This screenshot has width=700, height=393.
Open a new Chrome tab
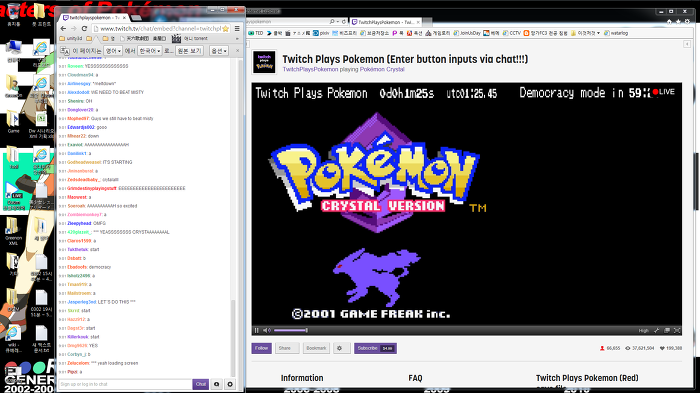coord(137,18)
